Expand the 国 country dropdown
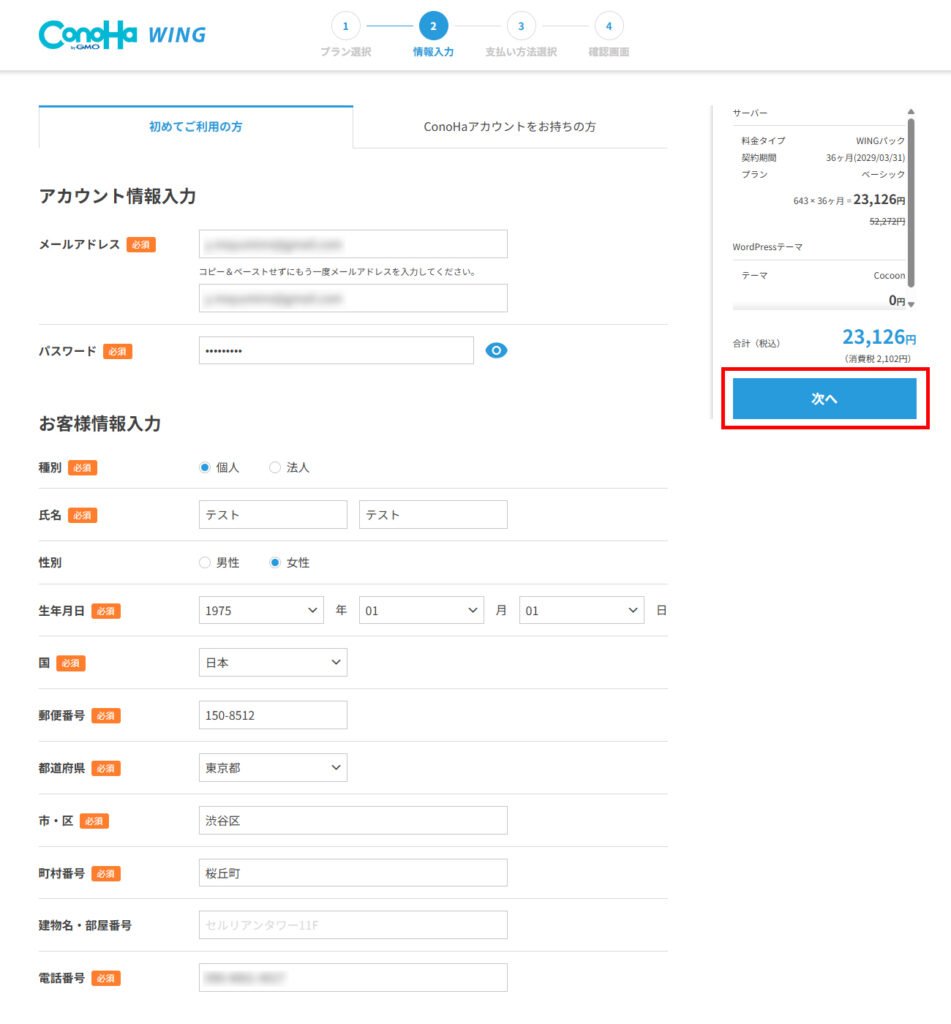The width and height of the screenshot is (951, 1024). 273,662
